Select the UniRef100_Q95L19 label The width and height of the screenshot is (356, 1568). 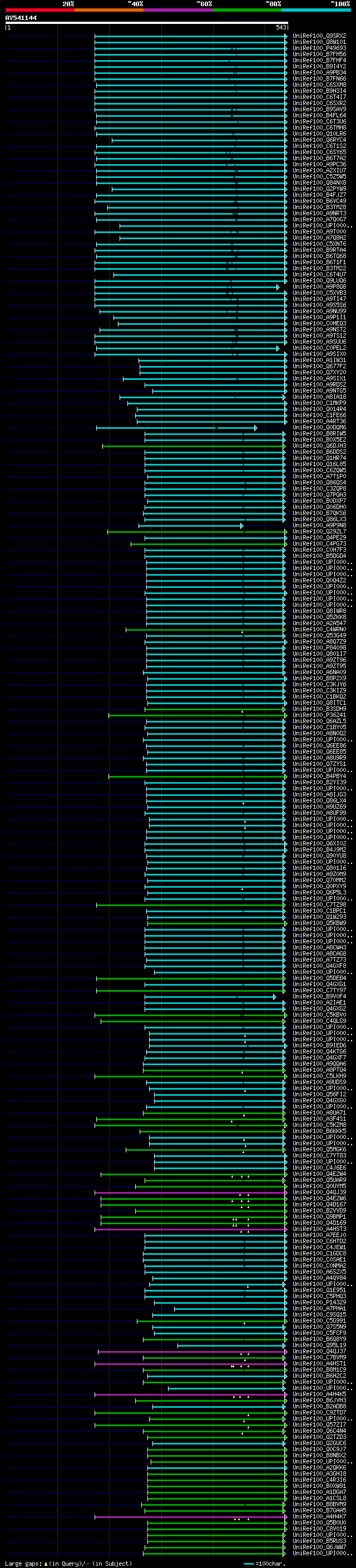[x=319, y=1346]
